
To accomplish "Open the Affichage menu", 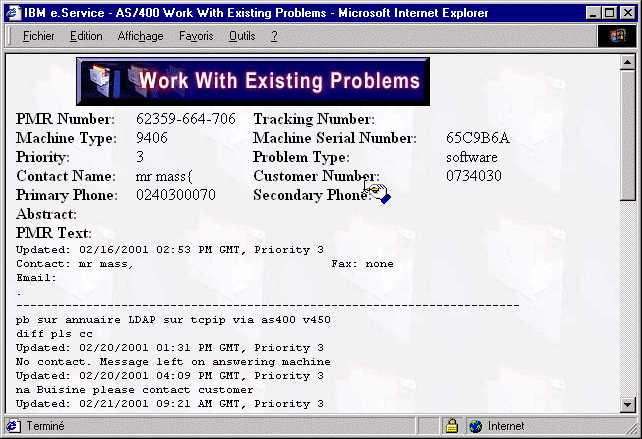I will [x=140, y=36].
